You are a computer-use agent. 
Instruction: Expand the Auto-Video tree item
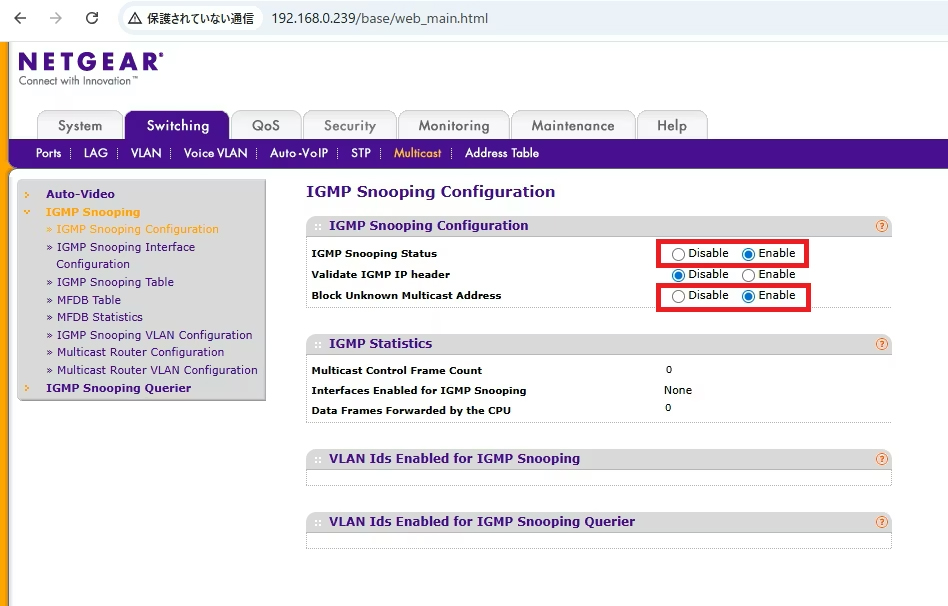(24, 193)
